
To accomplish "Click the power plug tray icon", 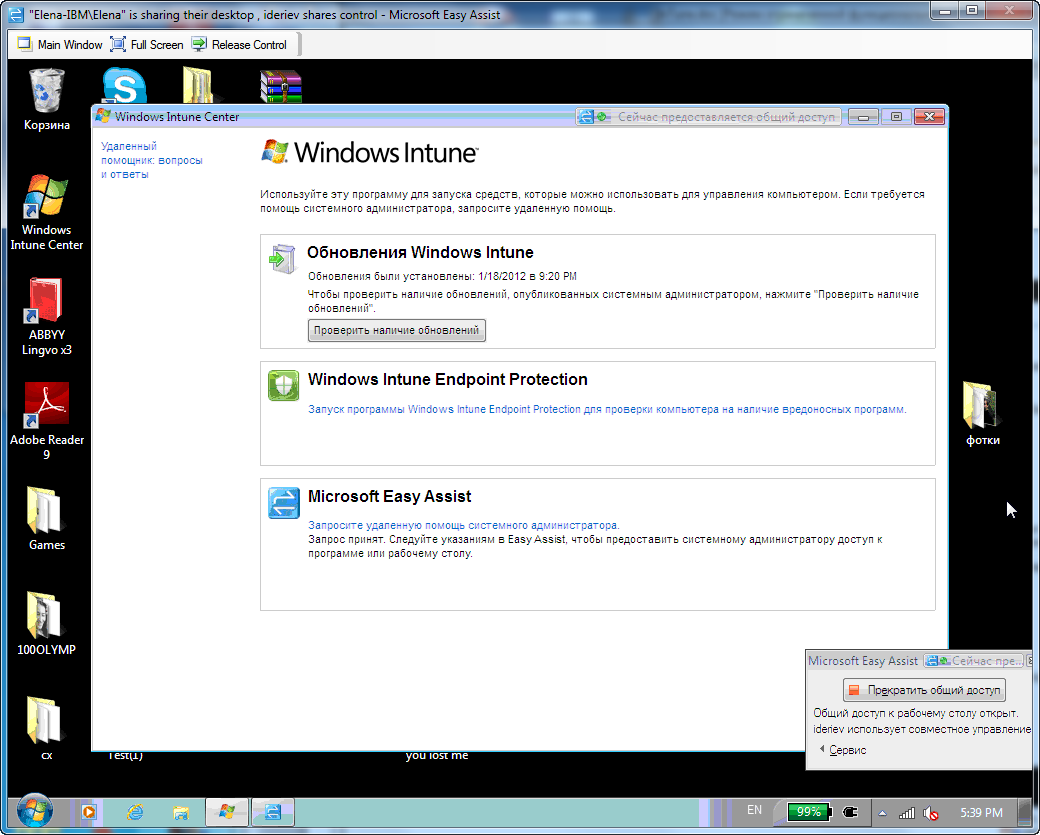I will pyautogui.click(x=850, y=812).
